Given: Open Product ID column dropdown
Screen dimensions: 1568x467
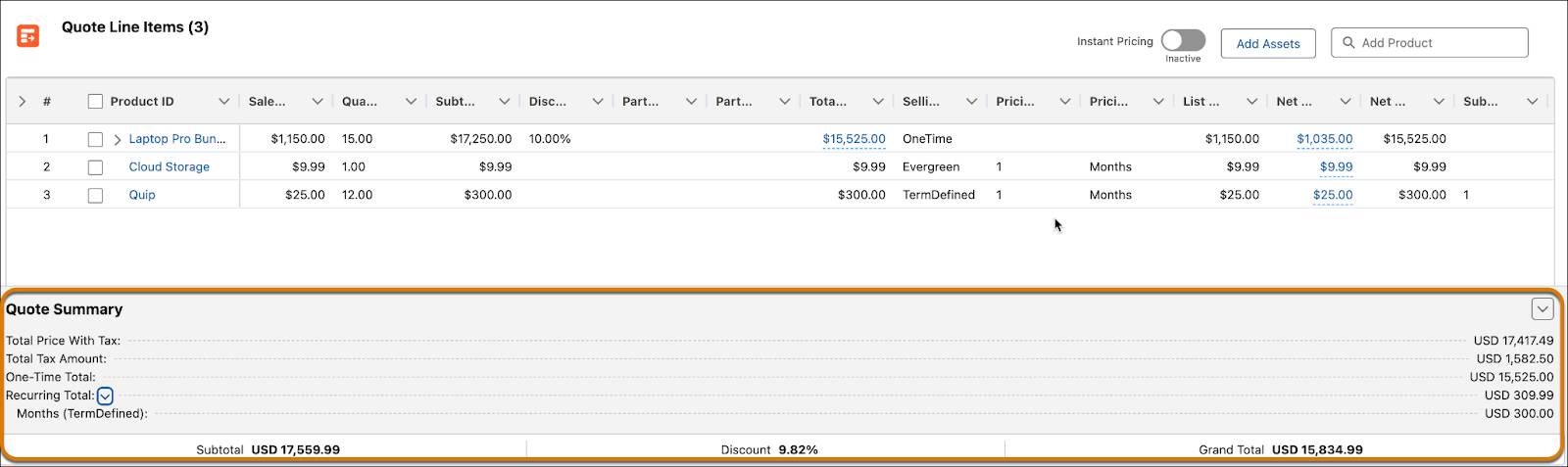Looking at the screenshot, I should pyautogui.click(x=223, y=101).
